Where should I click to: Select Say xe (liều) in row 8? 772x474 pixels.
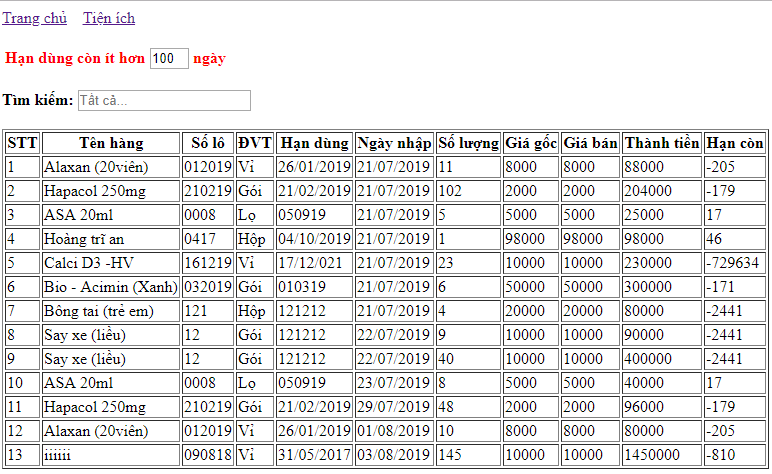(111, 335)
